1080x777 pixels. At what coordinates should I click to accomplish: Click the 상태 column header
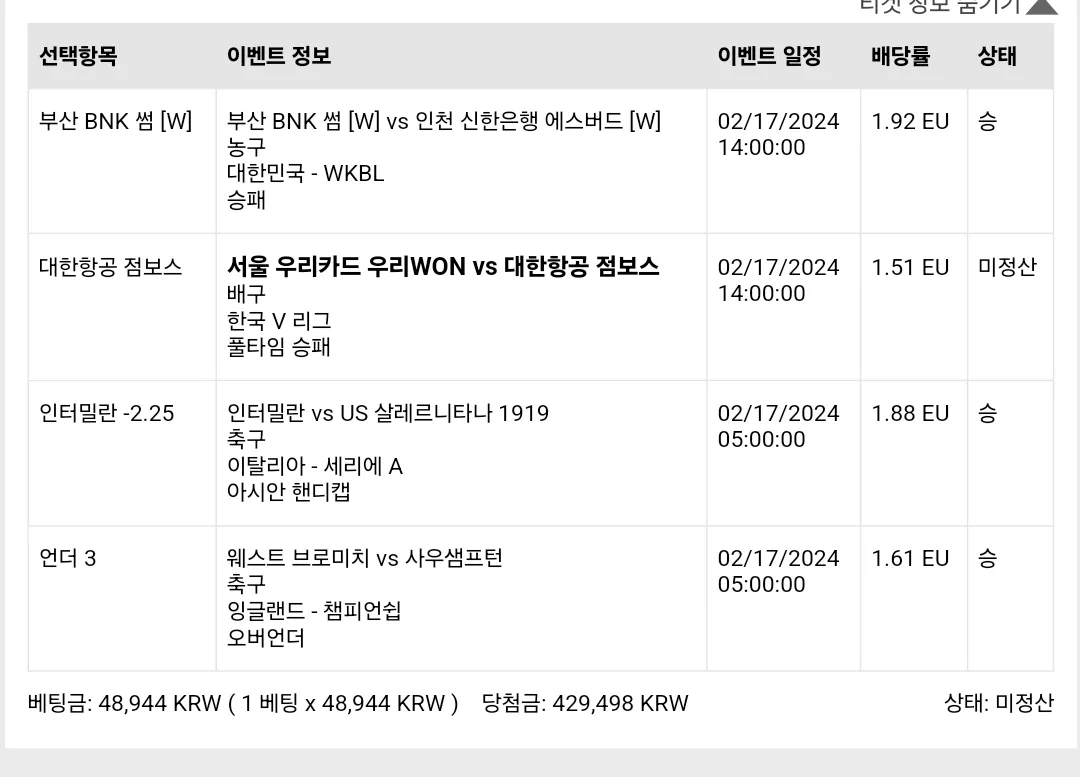tap(997, 56)
